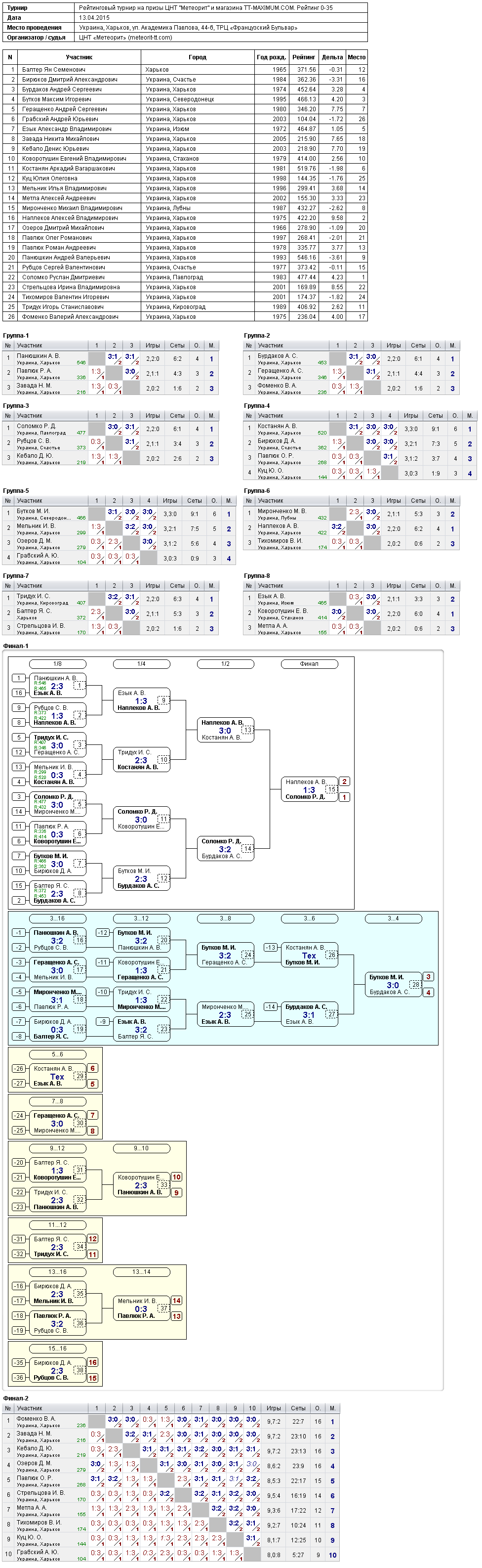Click the Год рожд. column header
The width and height of the screenshot is (482, 1568).
[x=271, y=57]
